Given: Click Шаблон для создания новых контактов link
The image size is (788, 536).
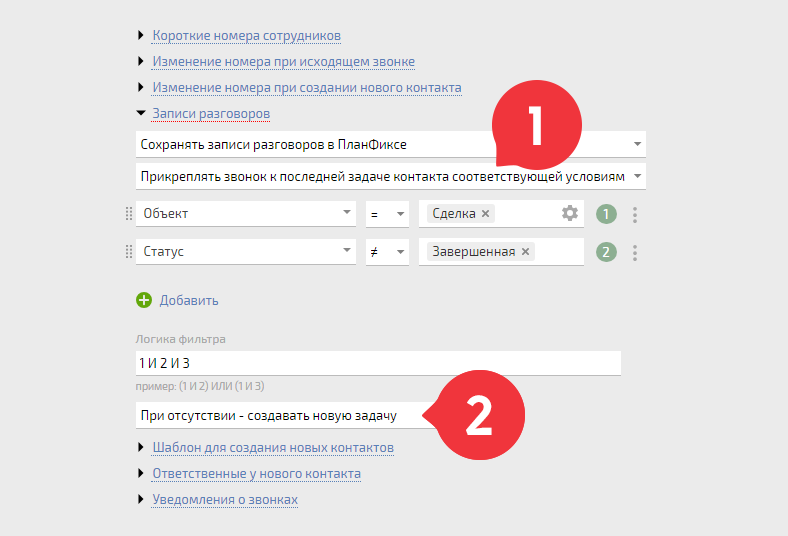Looking at the screenshot, I should (273, 448).
